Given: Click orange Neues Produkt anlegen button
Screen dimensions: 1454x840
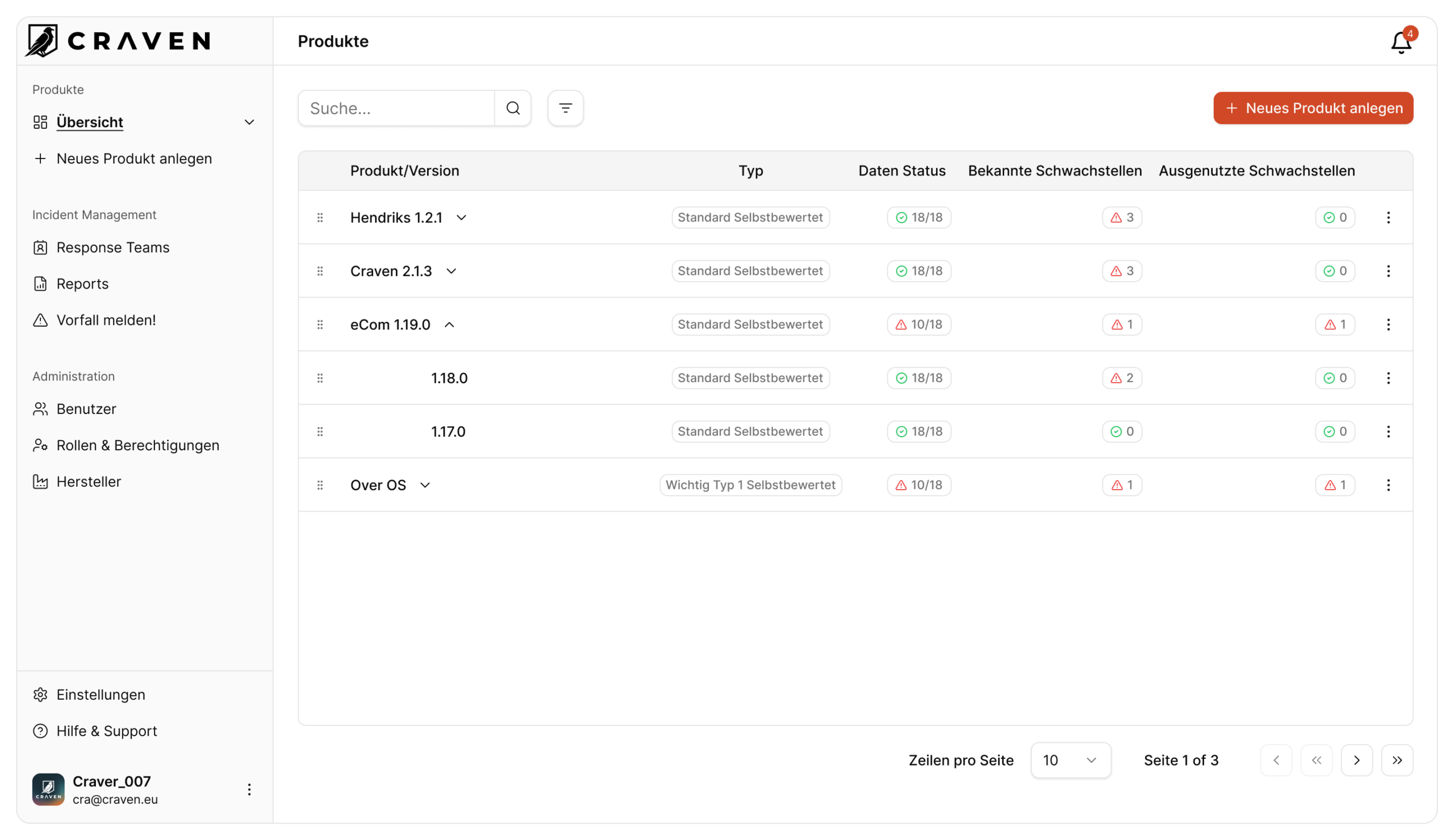Looking at the screenshot, I should 1313,108.
